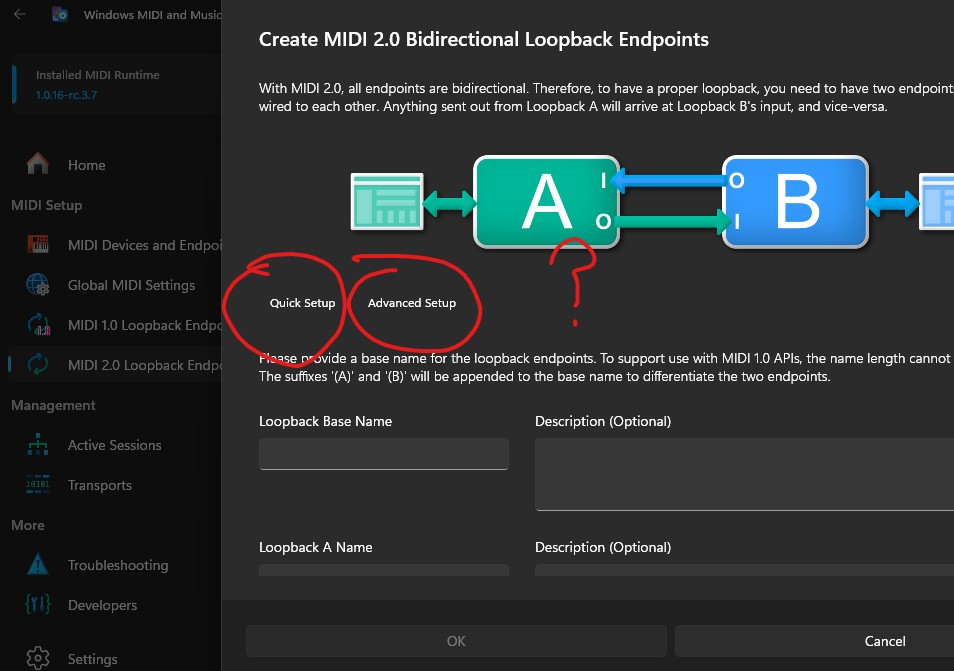954x671 pixels.
Task: Click the back arrow in title bar
Action: [x=20, y=15]
